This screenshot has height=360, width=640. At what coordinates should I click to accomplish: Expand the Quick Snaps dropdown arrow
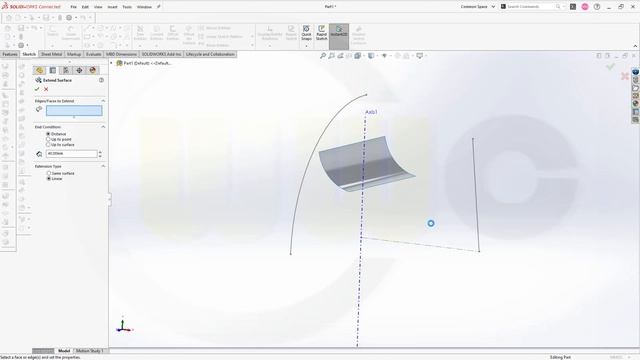pyautogui.click(x=306, y=46)
